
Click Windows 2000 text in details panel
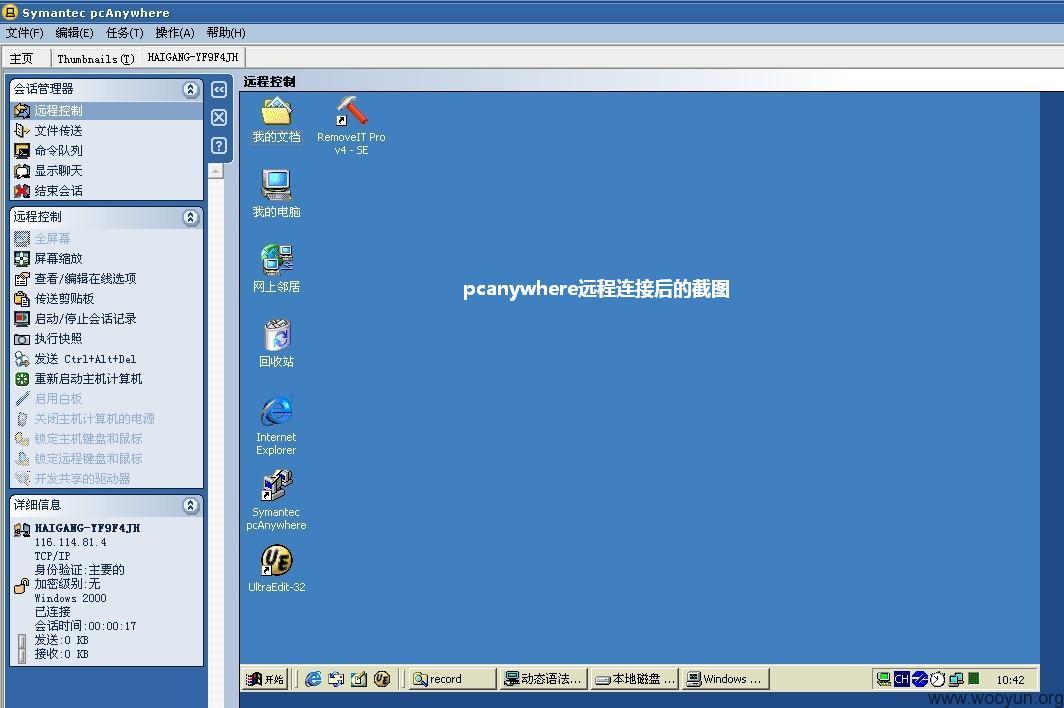point(71,598)
